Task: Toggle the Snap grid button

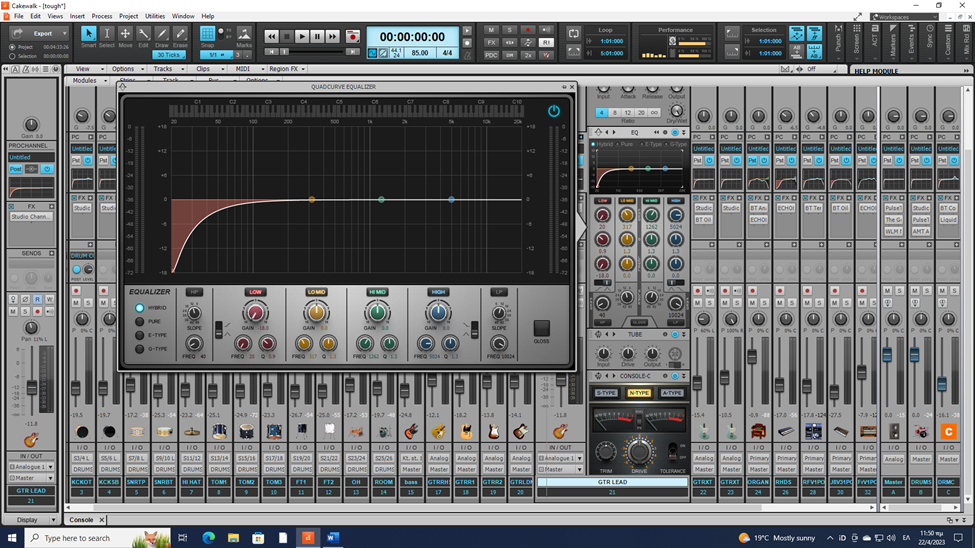Action: (207, 34)
